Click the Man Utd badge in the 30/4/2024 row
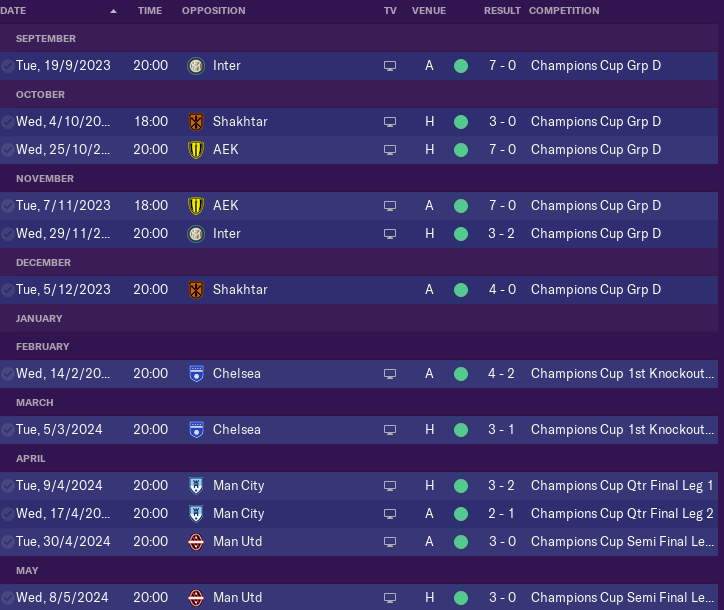The image size is (724, 610). tap(196, 542)
